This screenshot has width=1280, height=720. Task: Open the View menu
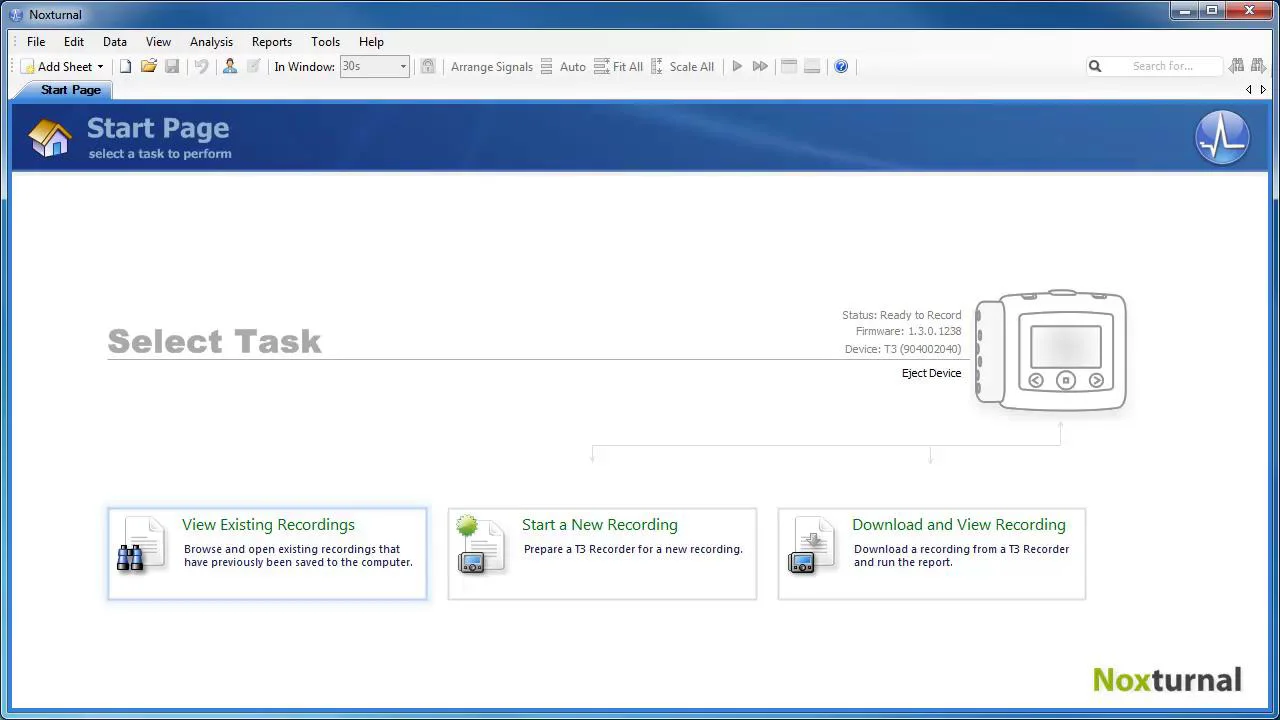click(158, 42)
